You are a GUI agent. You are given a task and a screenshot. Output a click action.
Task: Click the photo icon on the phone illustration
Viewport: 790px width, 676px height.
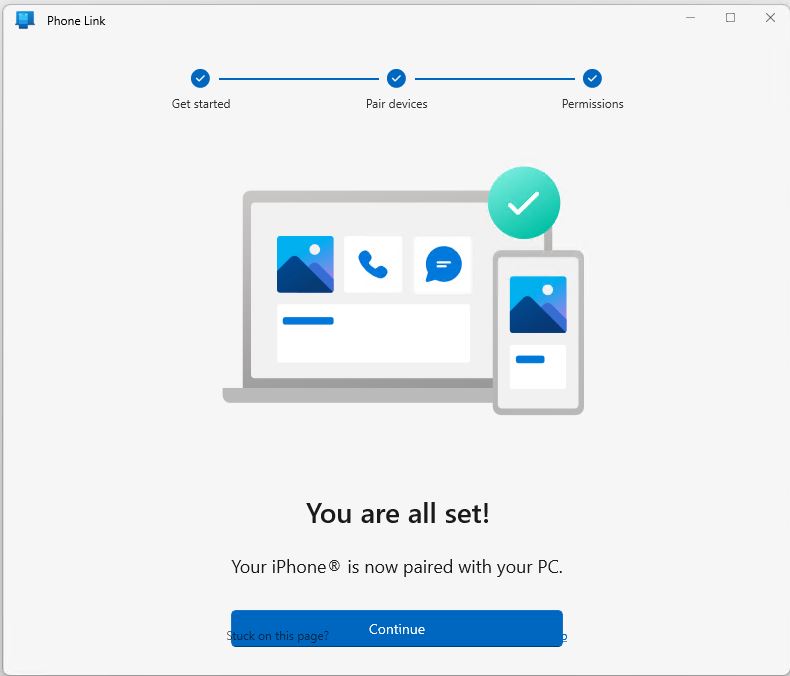point(538,305)
